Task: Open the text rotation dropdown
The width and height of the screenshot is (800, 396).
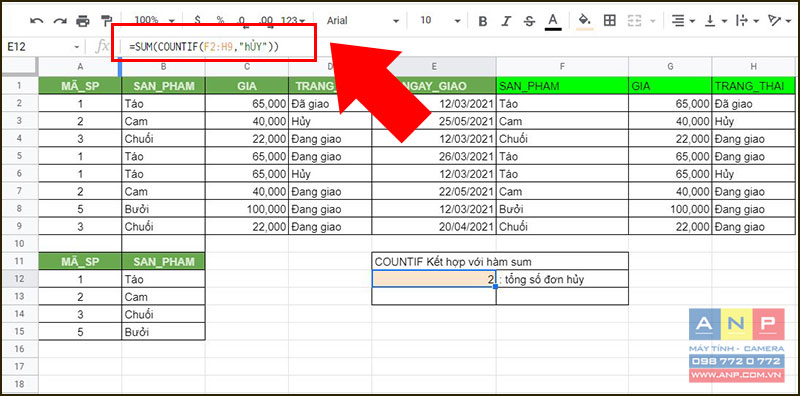Action: [780, 20]
